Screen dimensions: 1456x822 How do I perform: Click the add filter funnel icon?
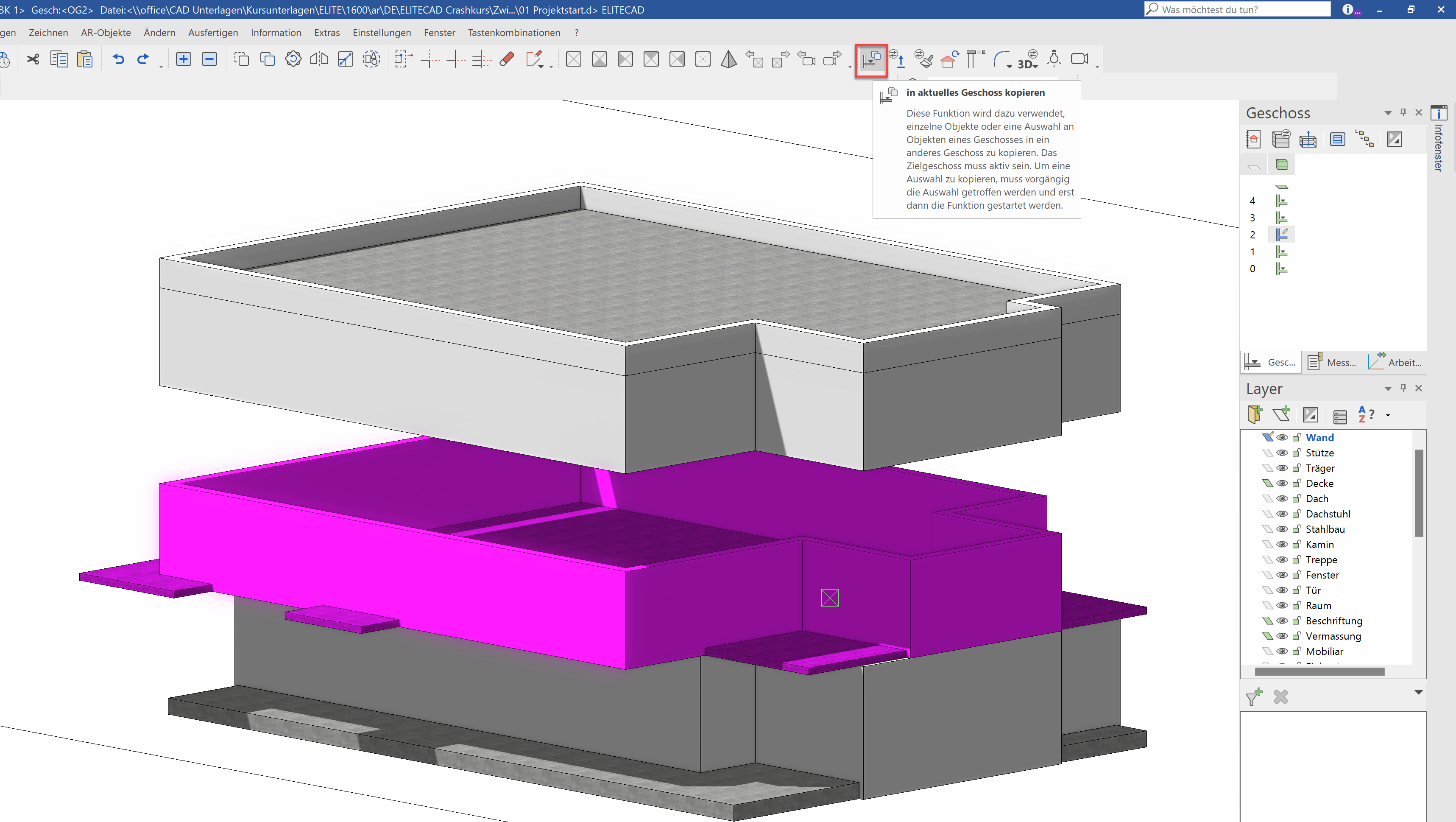pyautogui.click(x=1255, y=696)
